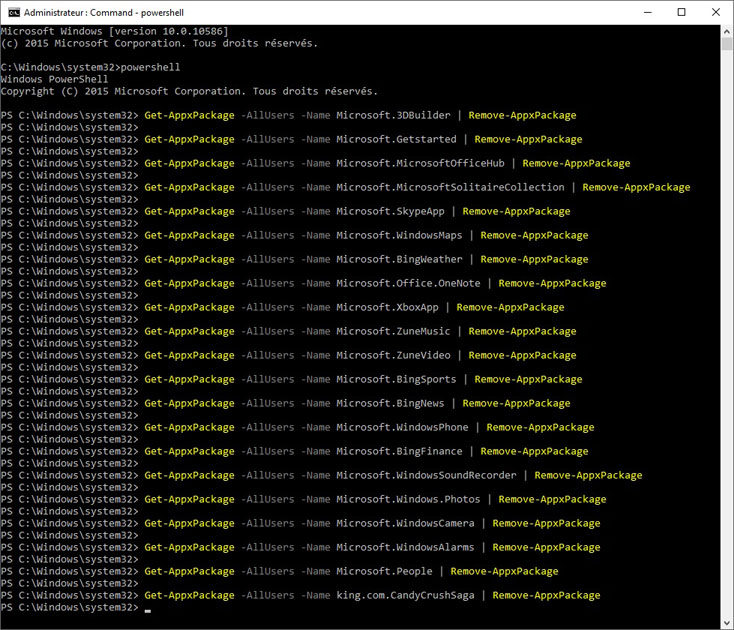
Task: Click the window title bar text
Action: click(103, 13)
